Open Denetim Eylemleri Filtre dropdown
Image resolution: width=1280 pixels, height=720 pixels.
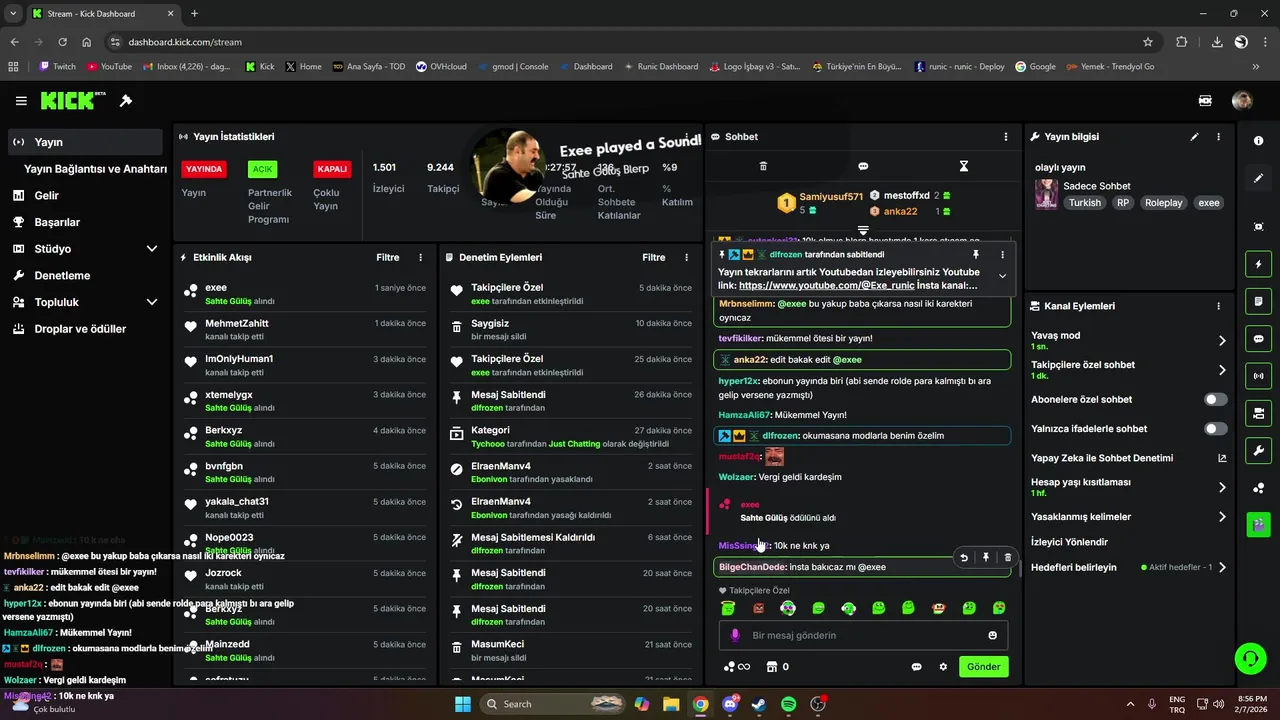click(654, 257)
